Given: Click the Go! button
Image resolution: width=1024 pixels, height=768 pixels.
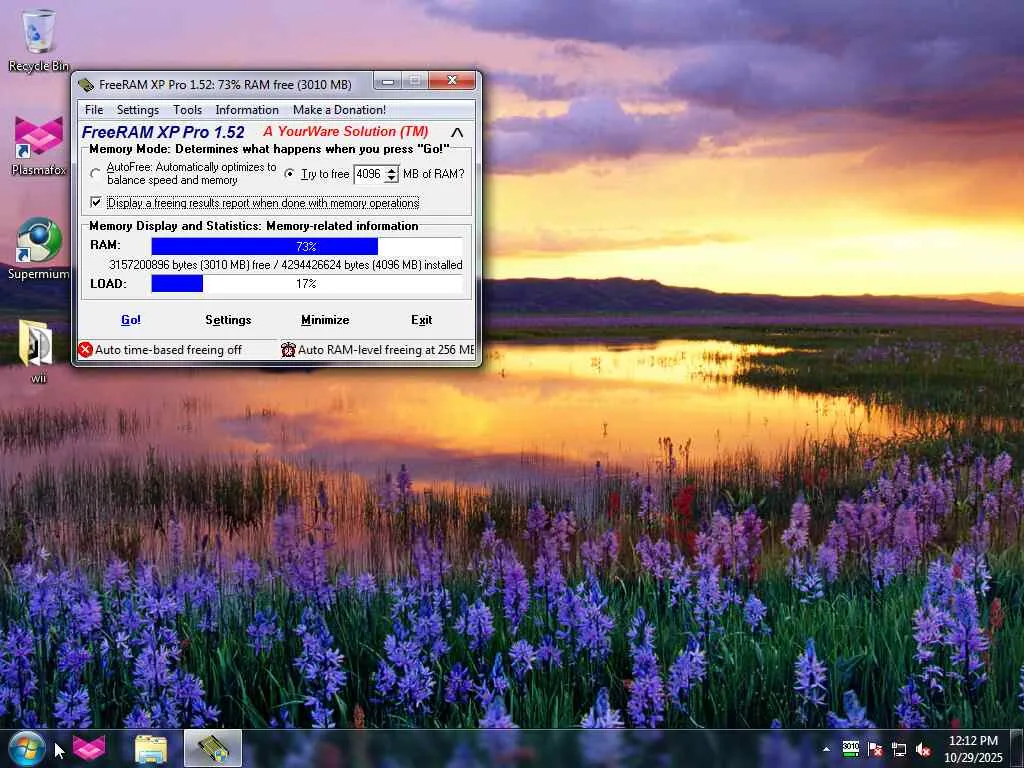Looking at the screenshot, I should [131, 320].
